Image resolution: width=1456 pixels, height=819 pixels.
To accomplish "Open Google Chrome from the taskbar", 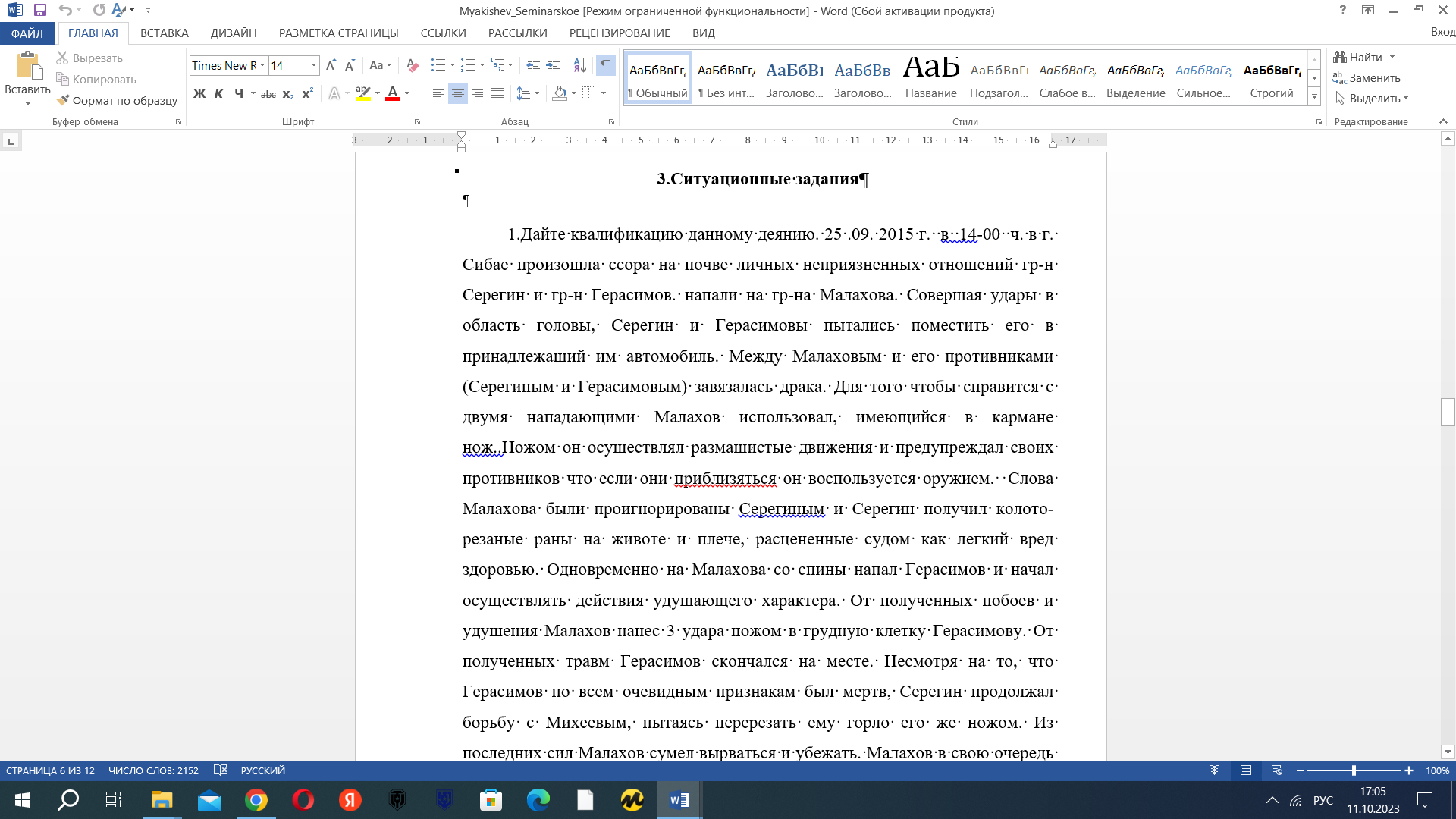I will 256,800.
